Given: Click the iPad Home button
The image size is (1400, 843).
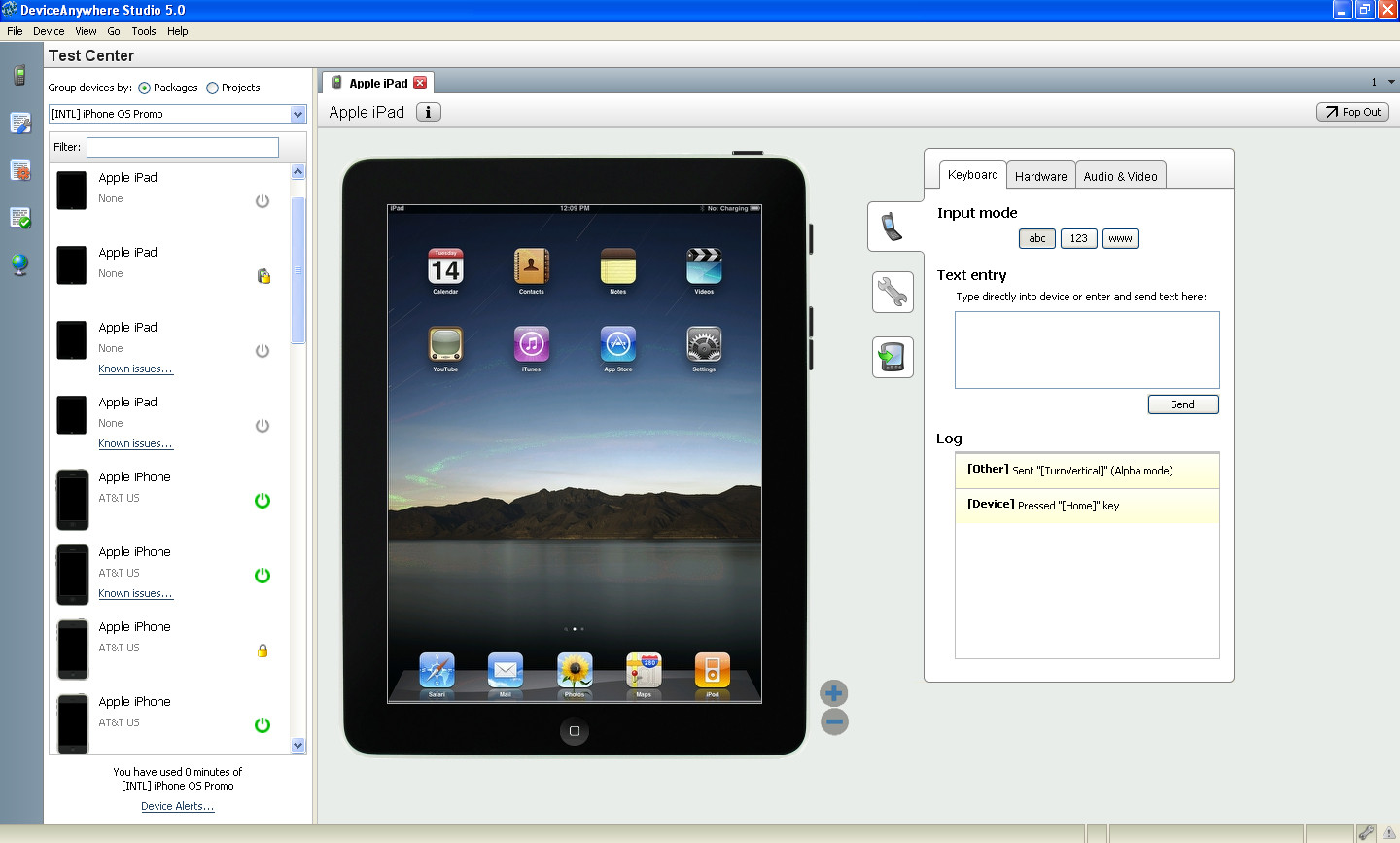Looking at the screenshot, I should [x=575, y=731].
